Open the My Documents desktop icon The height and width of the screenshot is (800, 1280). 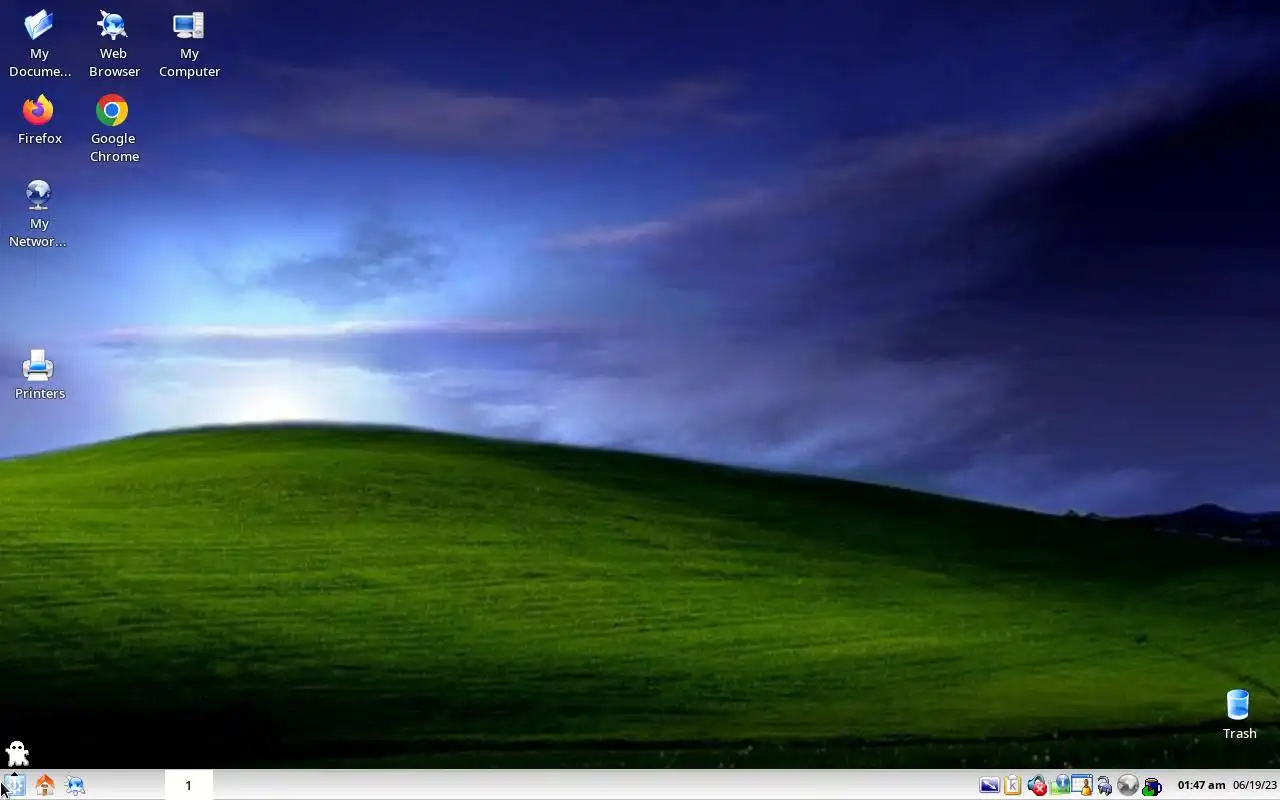39,44
